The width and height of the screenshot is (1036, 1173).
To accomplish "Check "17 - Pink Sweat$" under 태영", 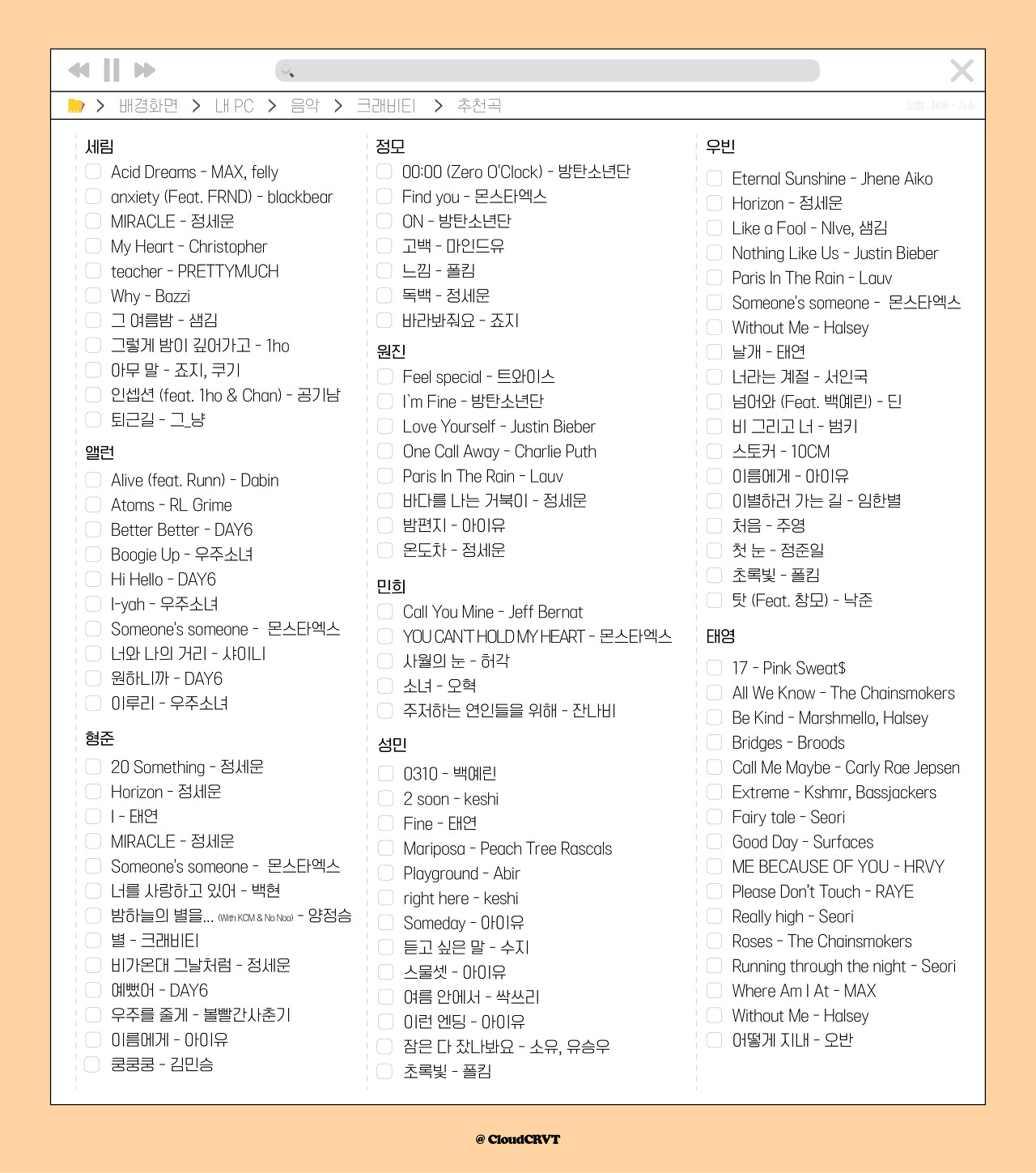I will pyautogui.click(x=714, y=668).
